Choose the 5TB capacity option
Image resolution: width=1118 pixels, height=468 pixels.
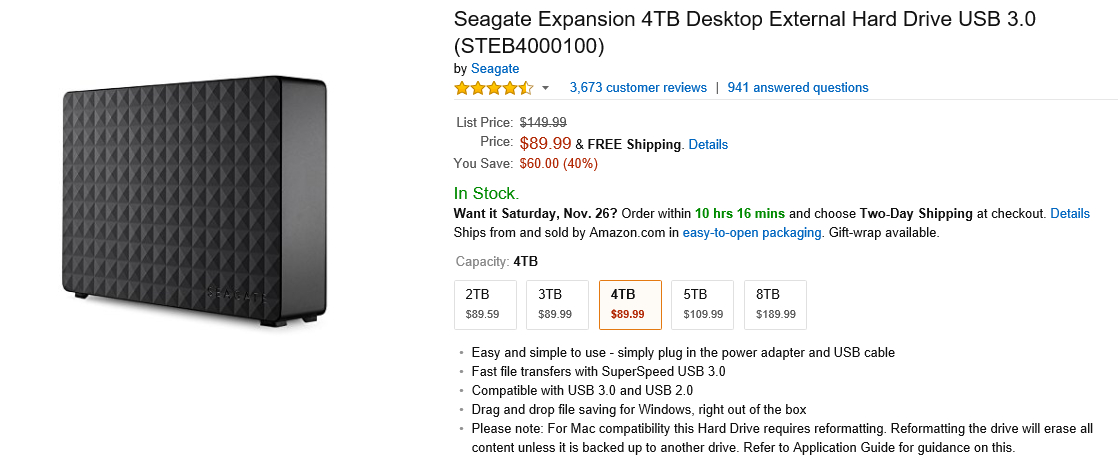pos(702,304)
